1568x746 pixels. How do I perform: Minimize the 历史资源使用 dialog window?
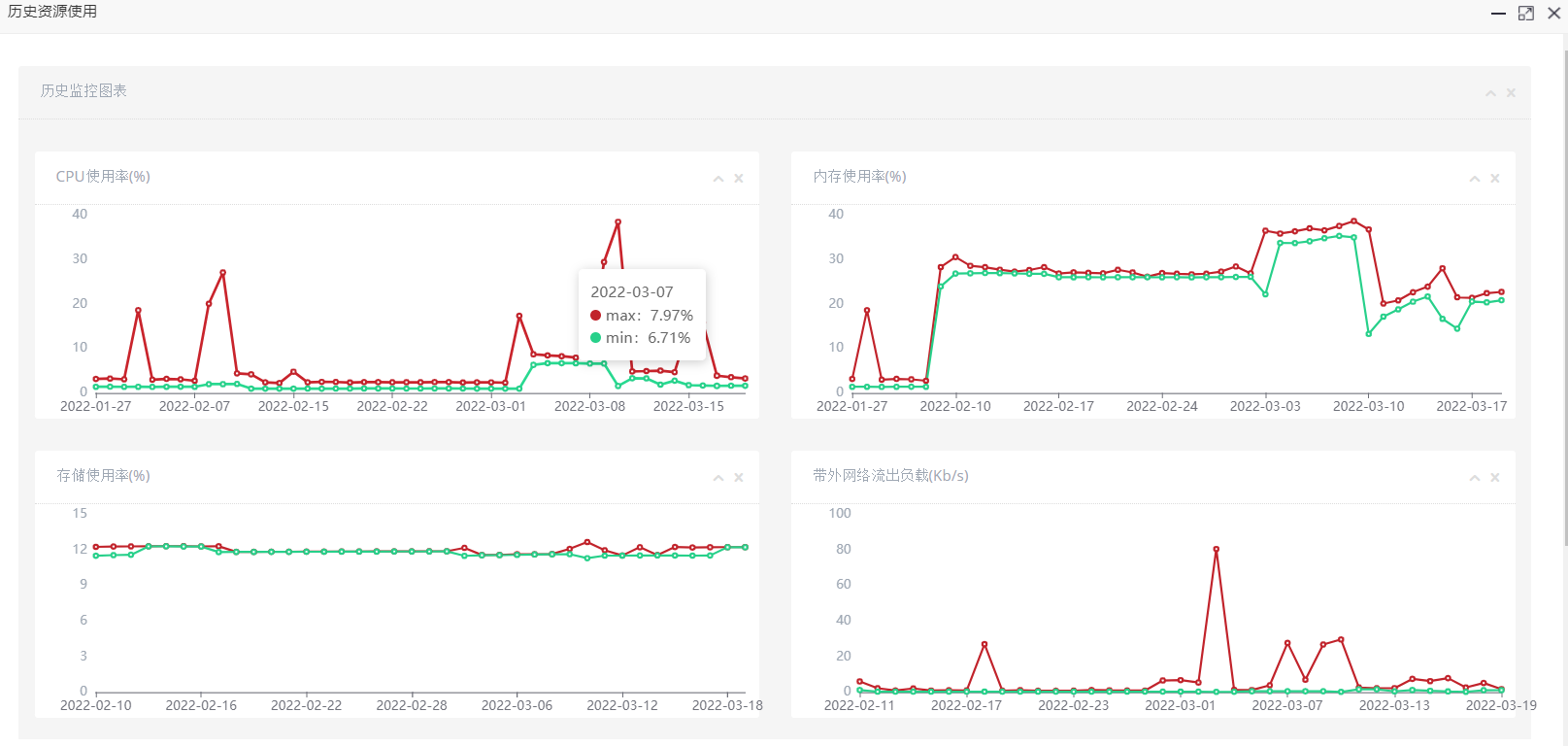tap(1498, 14)
